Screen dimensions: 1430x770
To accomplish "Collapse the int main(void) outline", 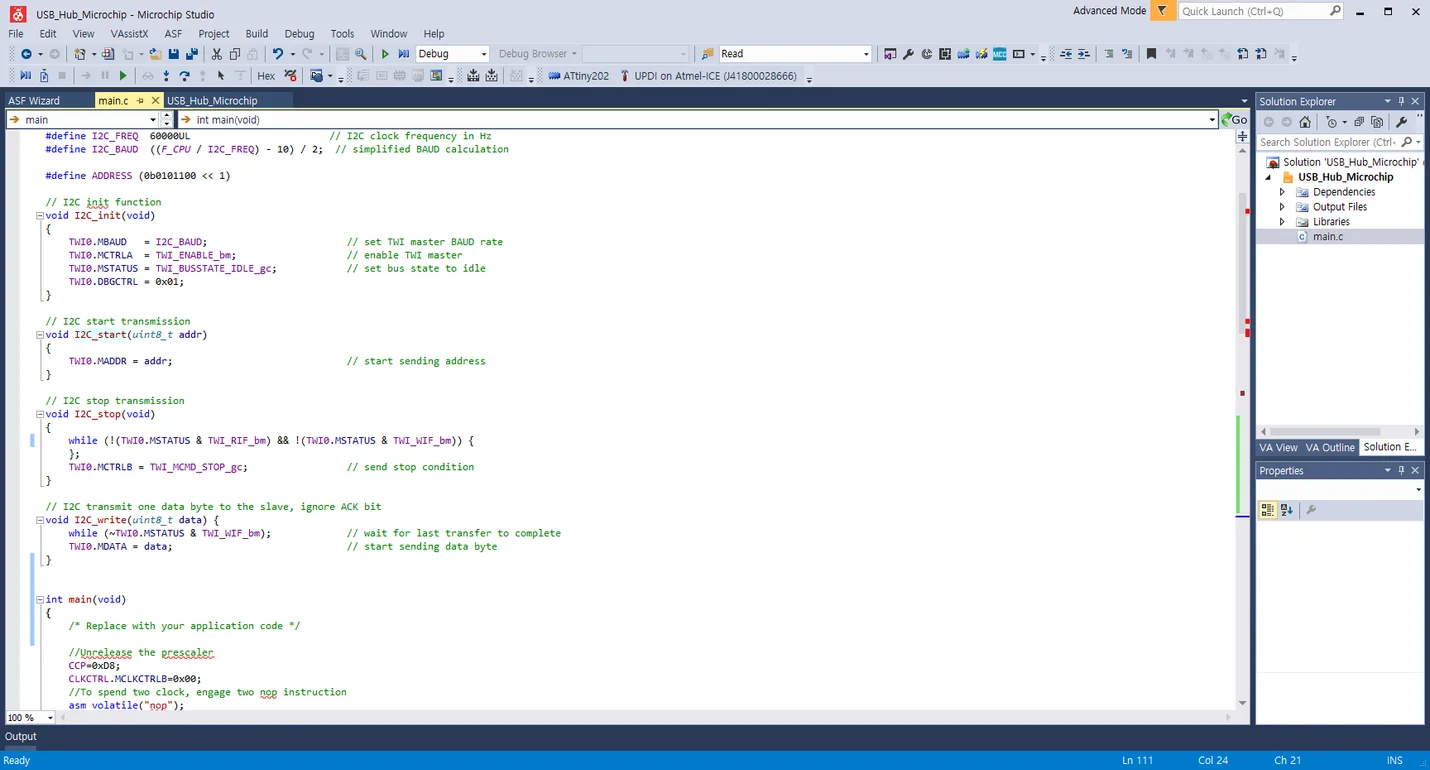I will click(x=40, y=599).
